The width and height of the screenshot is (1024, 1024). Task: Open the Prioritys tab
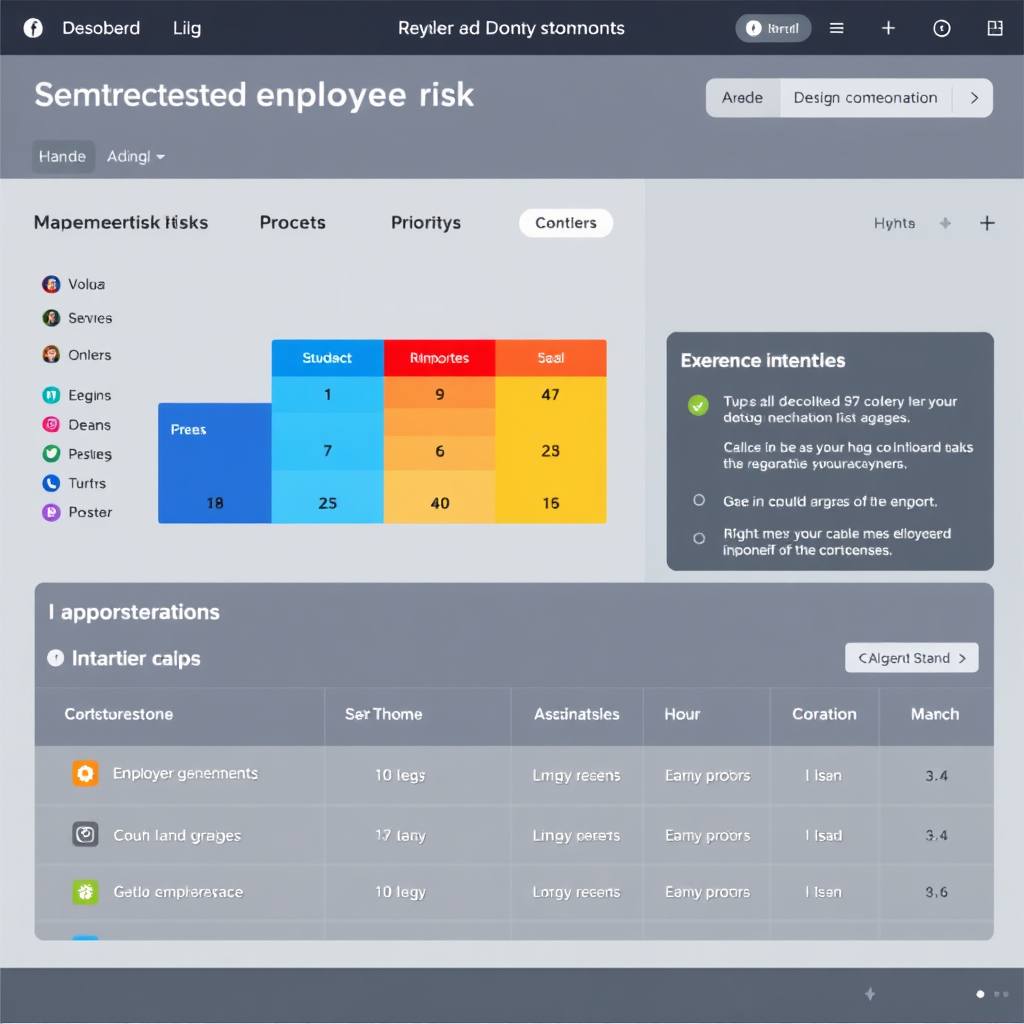[x=425, y=223]
